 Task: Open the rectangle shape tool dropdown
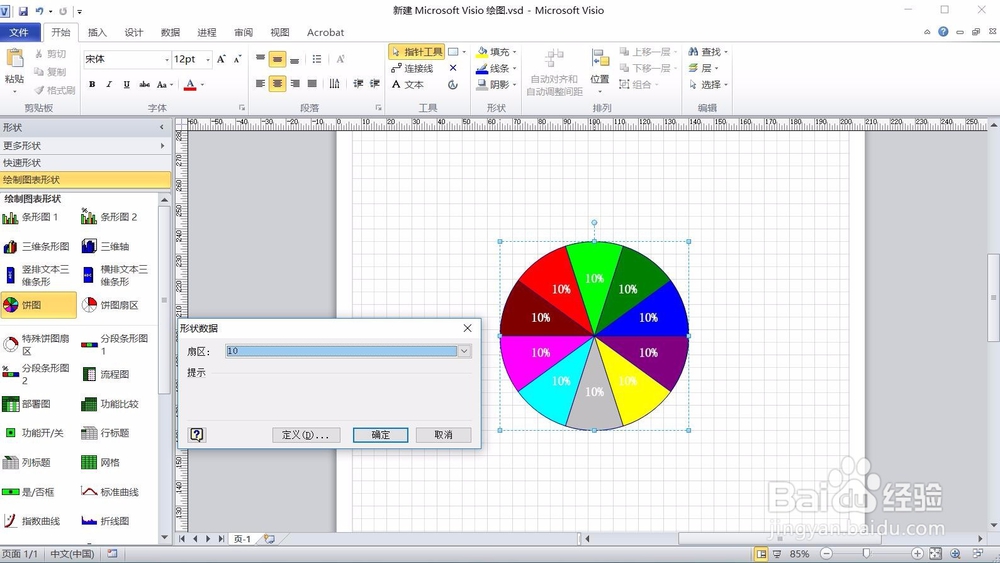click(x=464, y=52)
